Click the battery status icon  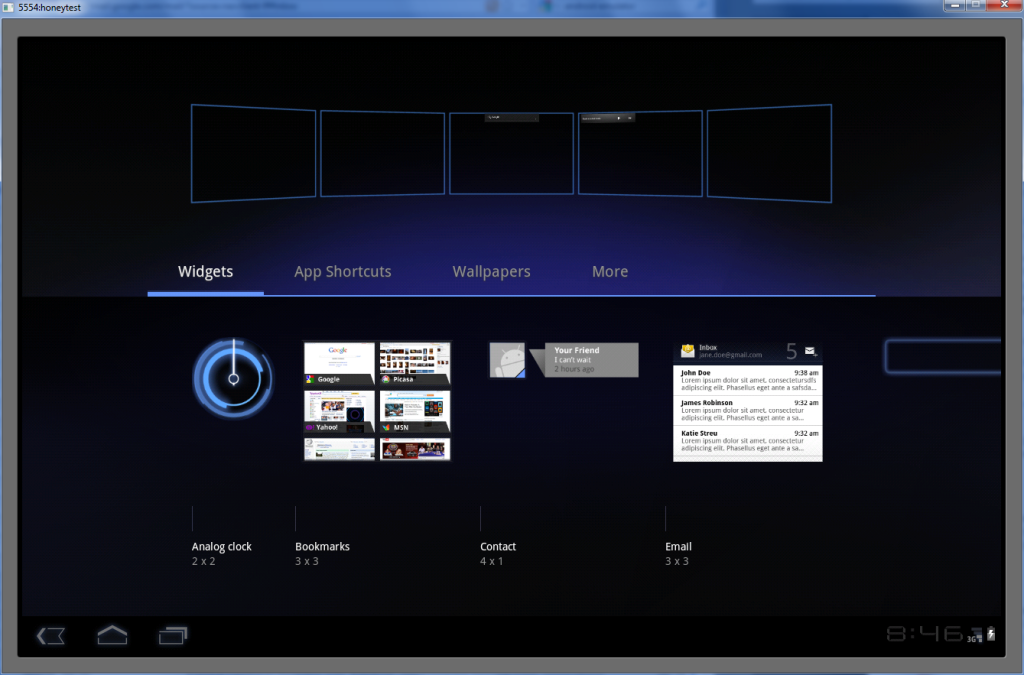[990, 633]
